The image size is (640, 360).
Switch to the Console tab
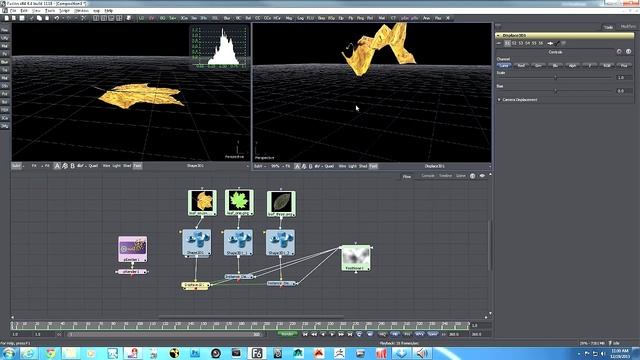(x=428, y=176)
